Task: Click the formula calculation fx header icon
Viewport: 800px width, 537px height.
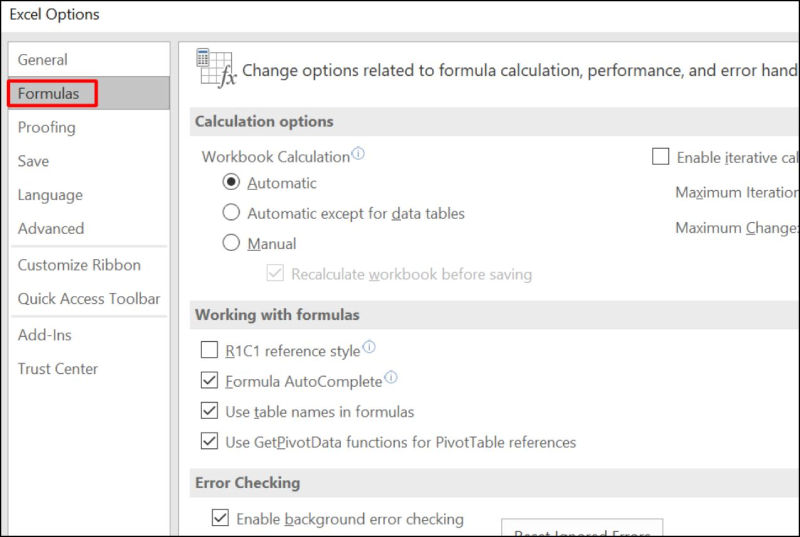Action: point(216,68)
